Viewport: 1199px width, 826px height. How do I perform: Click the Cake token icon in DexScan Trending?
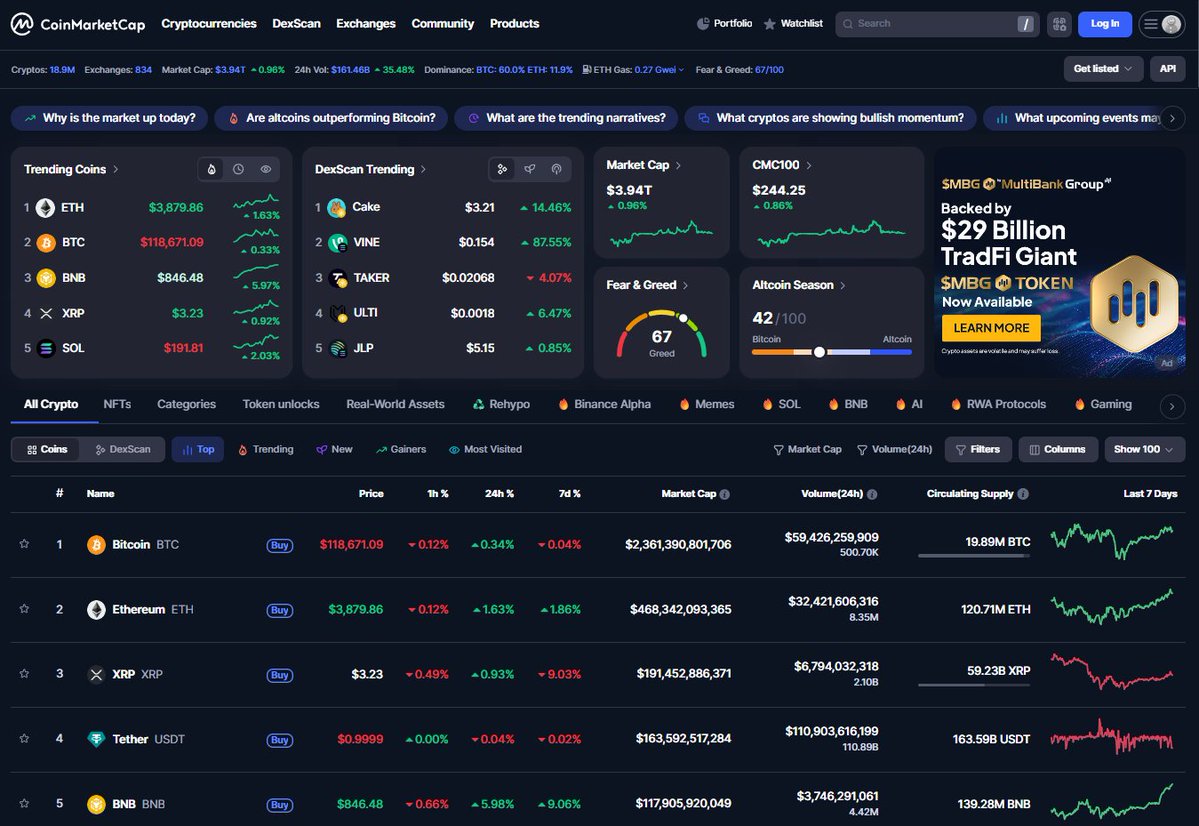[x=336, y=207]
